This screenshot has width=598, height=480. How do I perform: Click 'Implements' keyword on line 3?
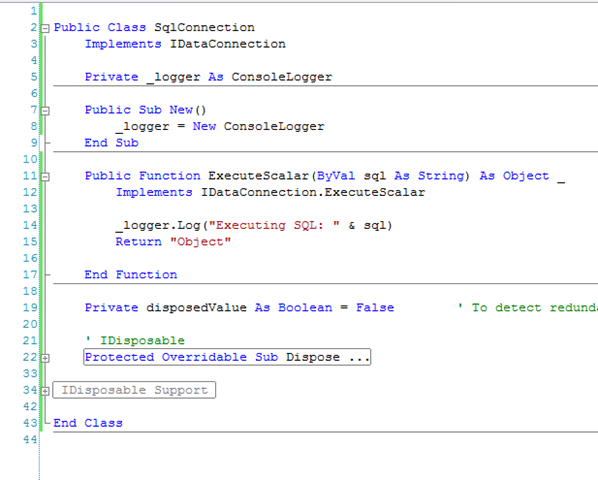(x=123, y=45)
